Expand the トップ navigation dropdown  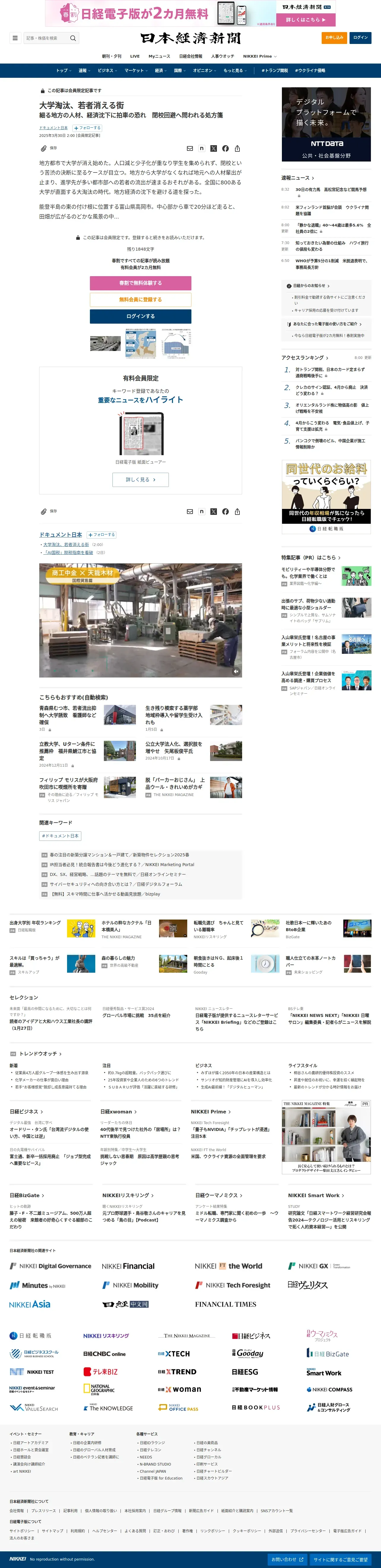pyautogui.click(x=63, y=71)
